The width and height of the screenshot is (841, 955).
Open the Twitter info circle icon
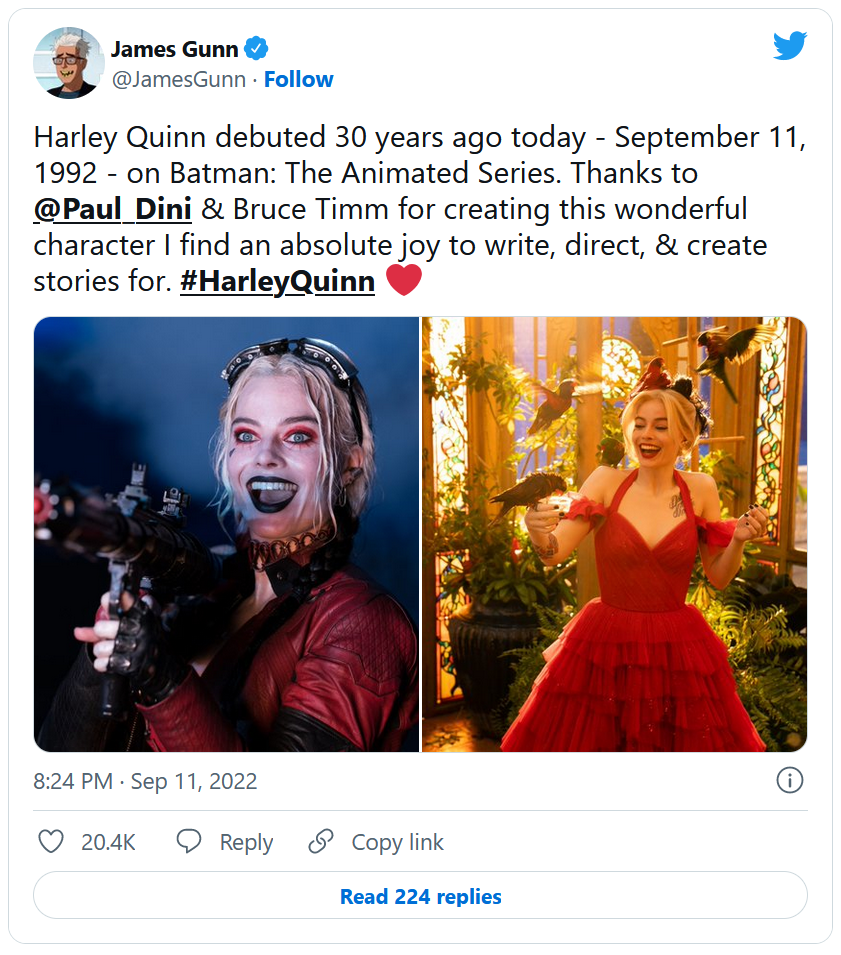pyautogui.click(x=789, y=781)
